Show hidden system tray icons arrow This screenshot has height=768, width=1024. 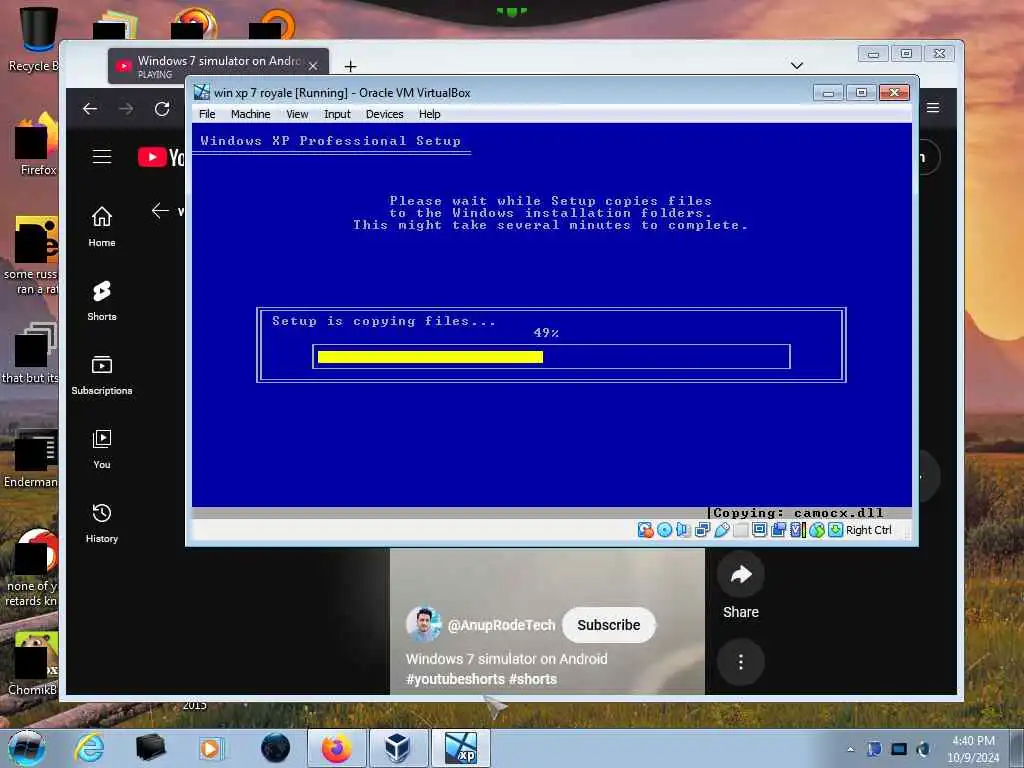click(850, 749)
